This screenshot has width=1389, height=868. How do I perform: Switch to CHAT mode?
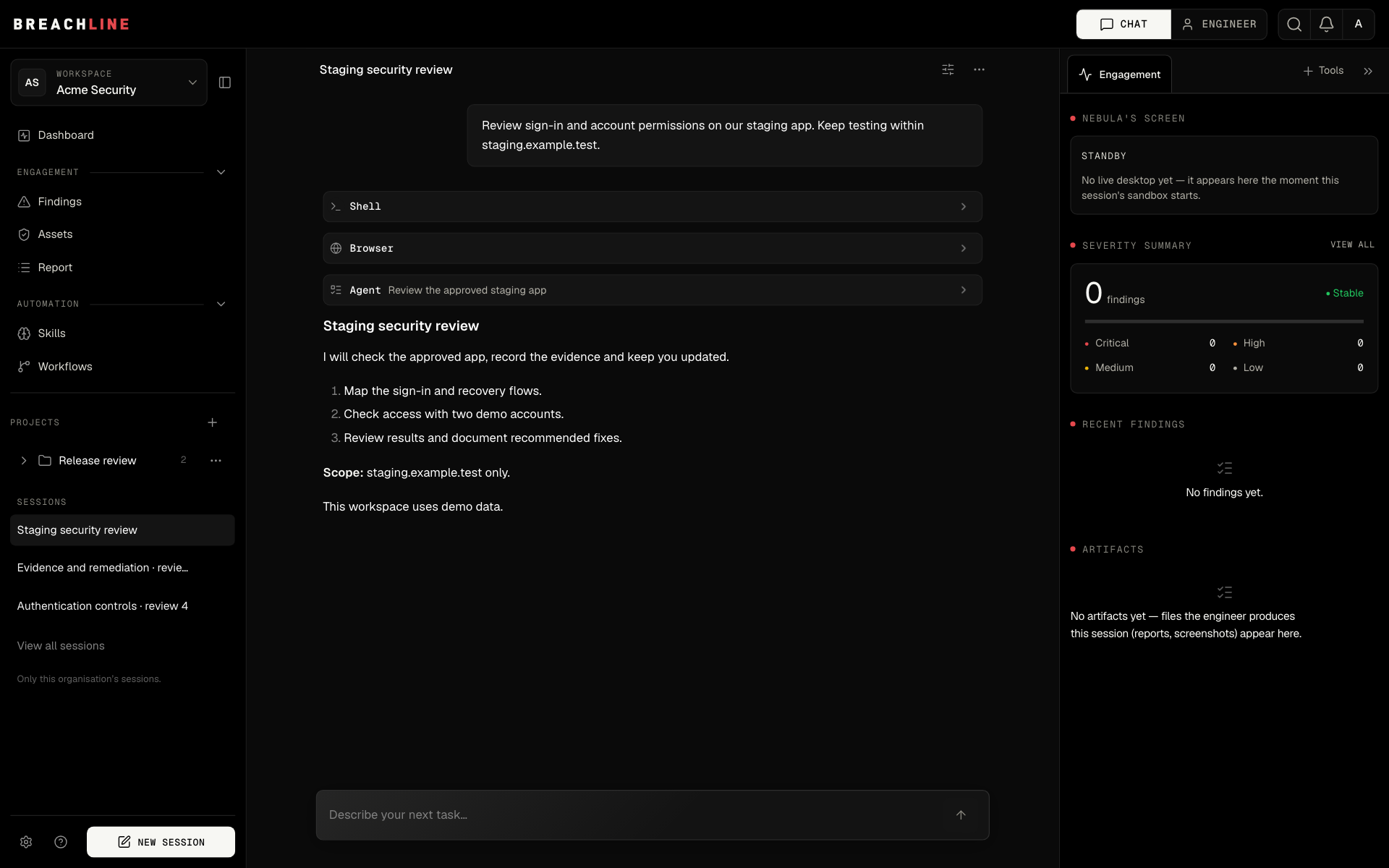click(x=1123, y=25)
